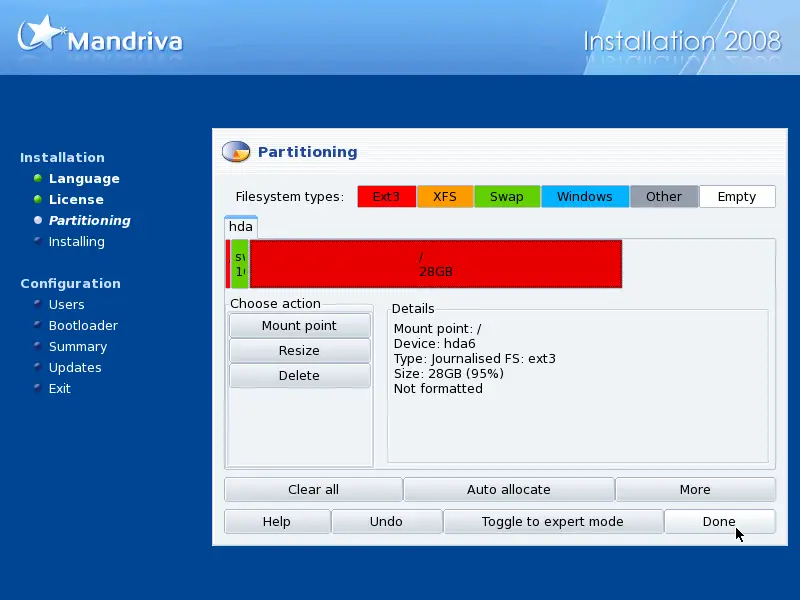This screenshot has height=600, width=800.
Task: Select the Swap filesystem type
Action: click(x=507, y=196)
